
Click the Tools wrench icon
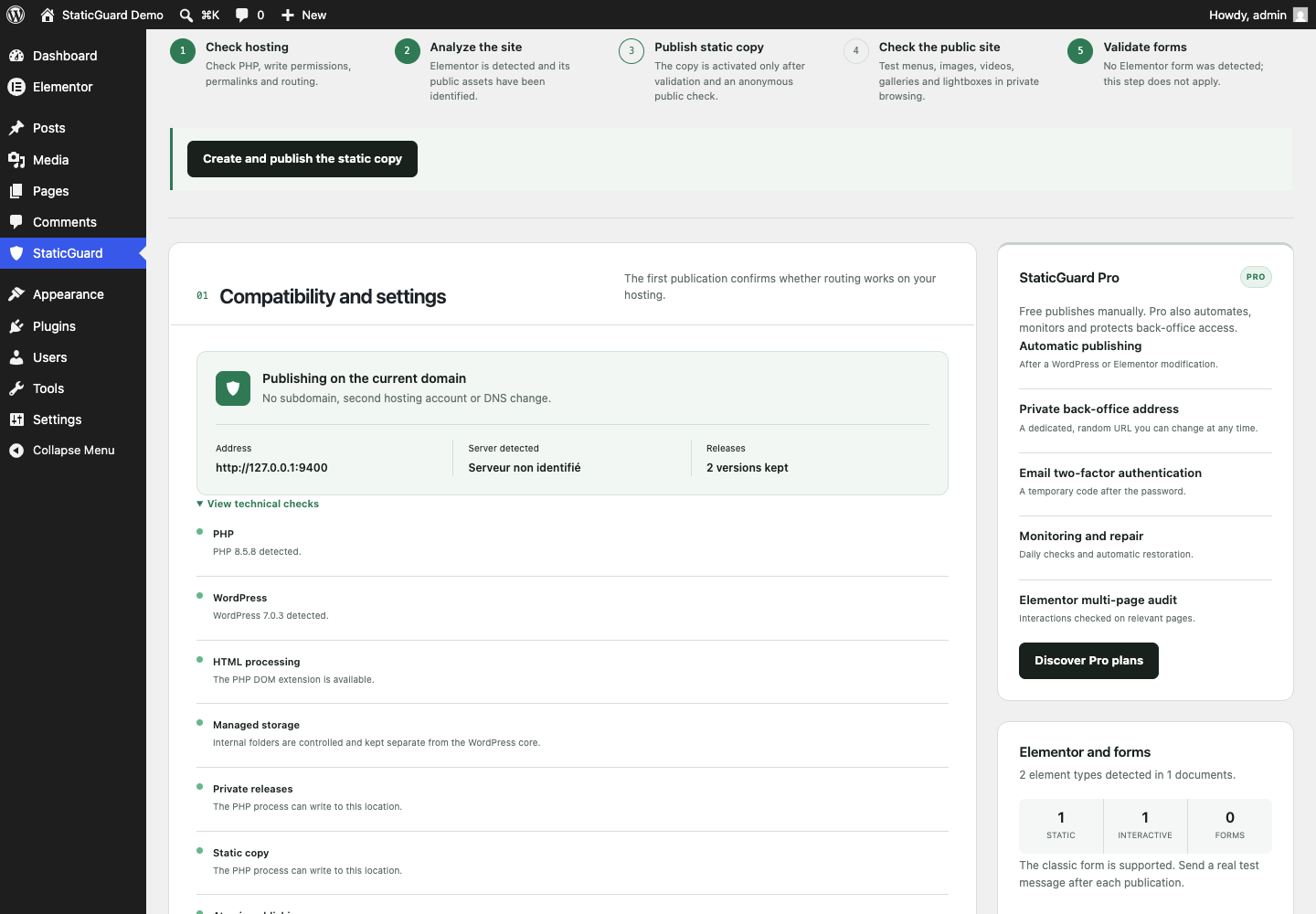coord(16,388)
